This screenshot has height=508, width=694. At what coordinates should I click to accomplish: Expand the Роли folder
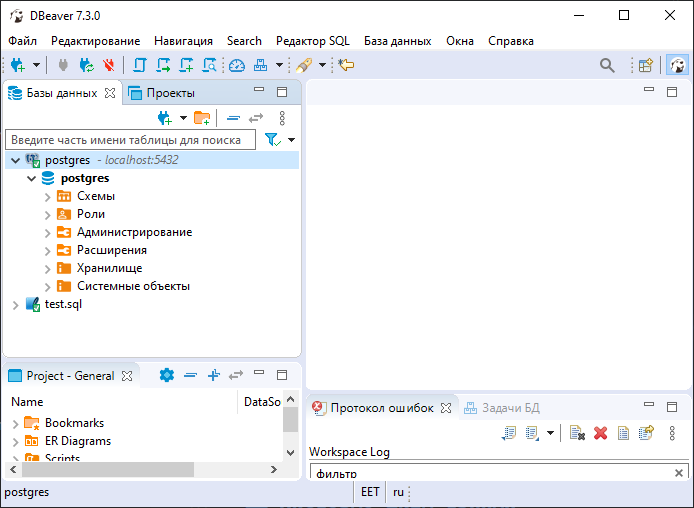point(47,215)
